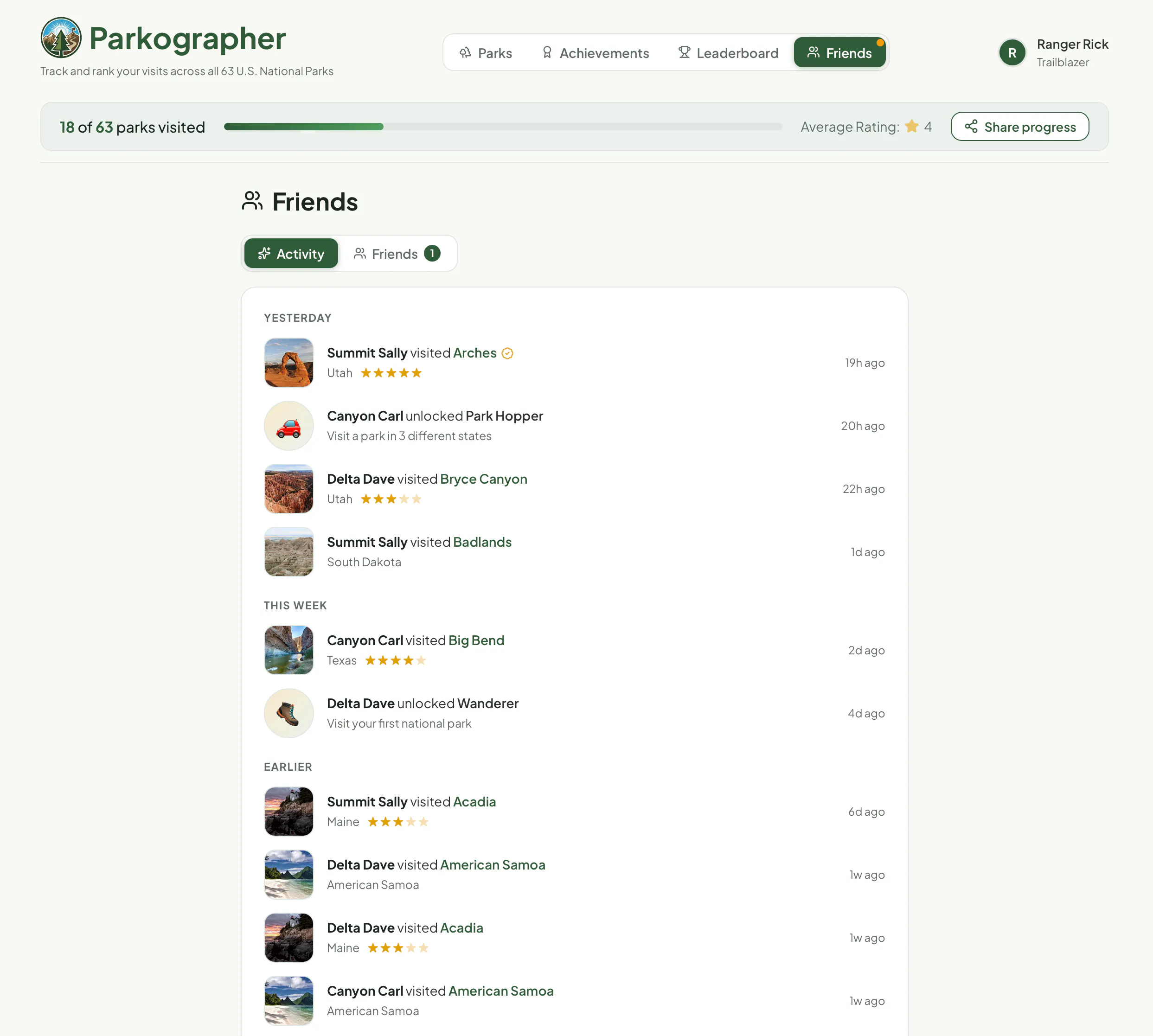This screenshot has height=1036, width=1153.
Task: Open Delta Dave's American Samoa thumbnail
Action: coord(288,875)
